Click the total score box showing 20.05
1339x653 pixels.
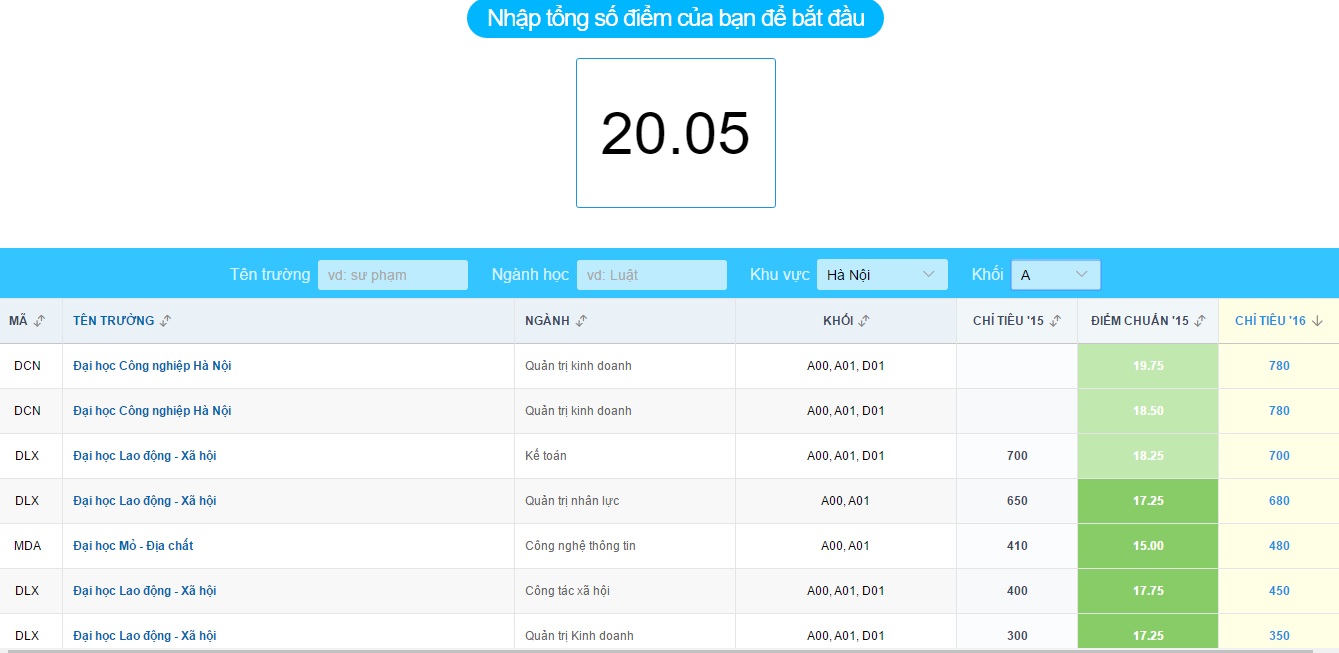(675, 133)
